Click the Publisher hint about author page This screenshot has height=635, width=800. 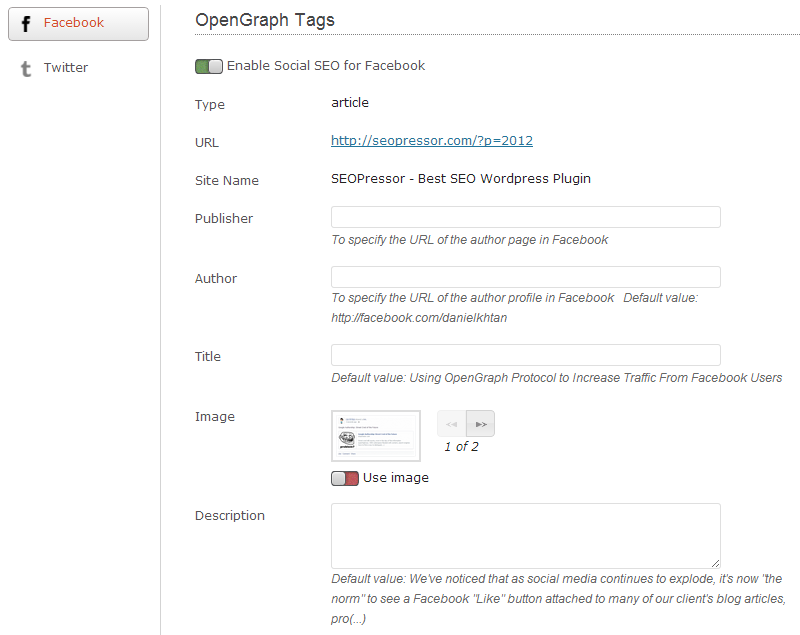pyautogui.click(x=469, y=240)
